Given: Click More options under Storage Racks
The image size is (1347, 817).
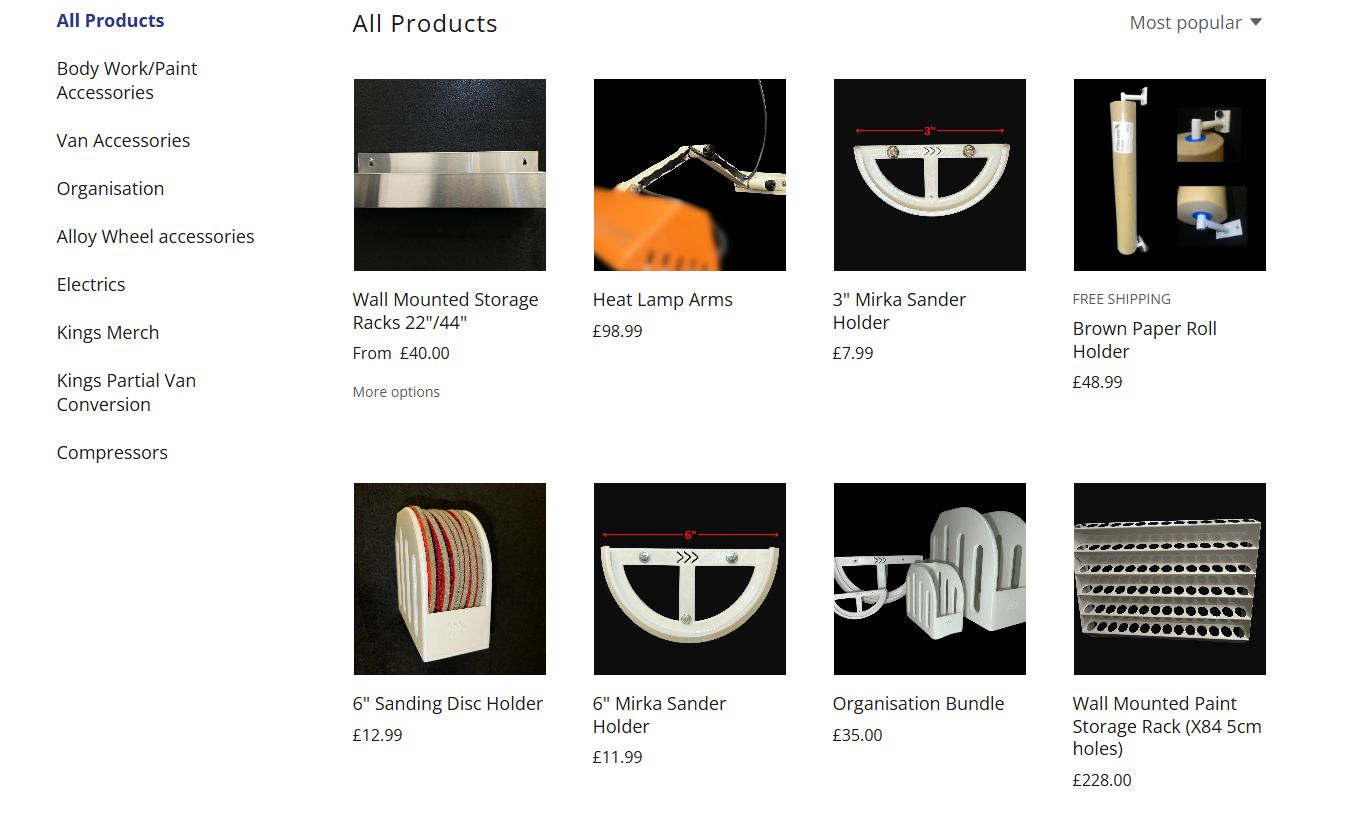Looking at the screenshot, I should [396, 392].
